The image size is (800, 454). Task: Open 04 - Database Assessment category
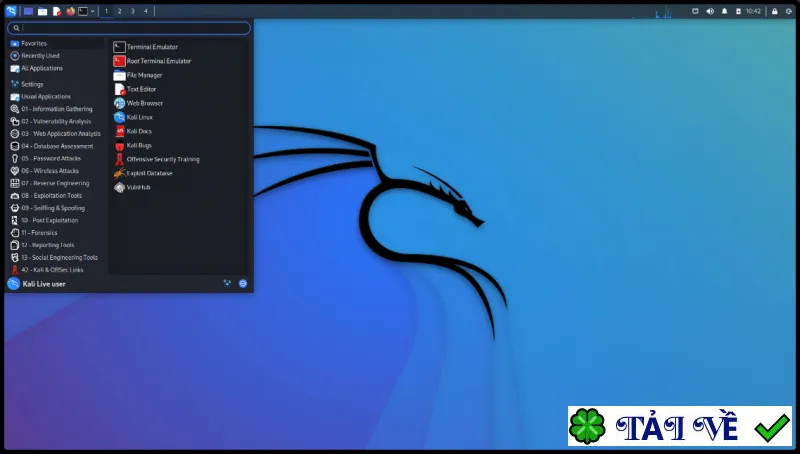(56, 146)
